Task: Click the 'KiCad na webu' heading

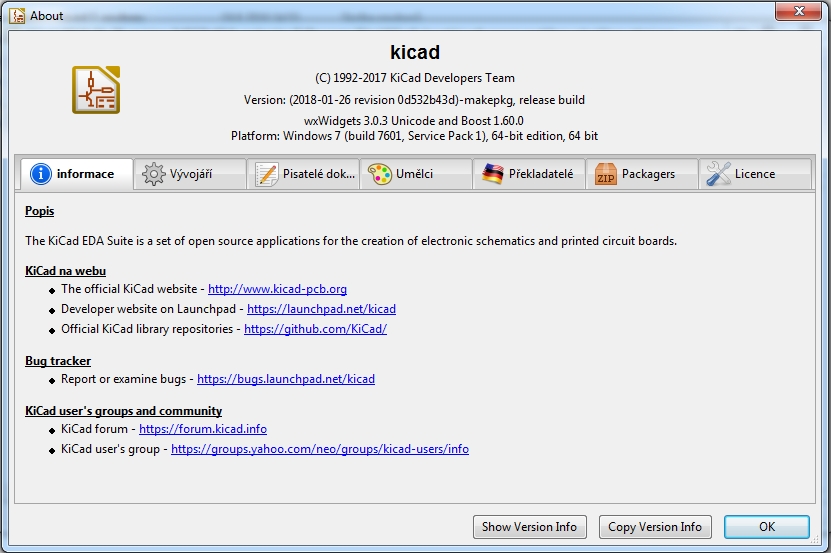Action: point(65,271)
